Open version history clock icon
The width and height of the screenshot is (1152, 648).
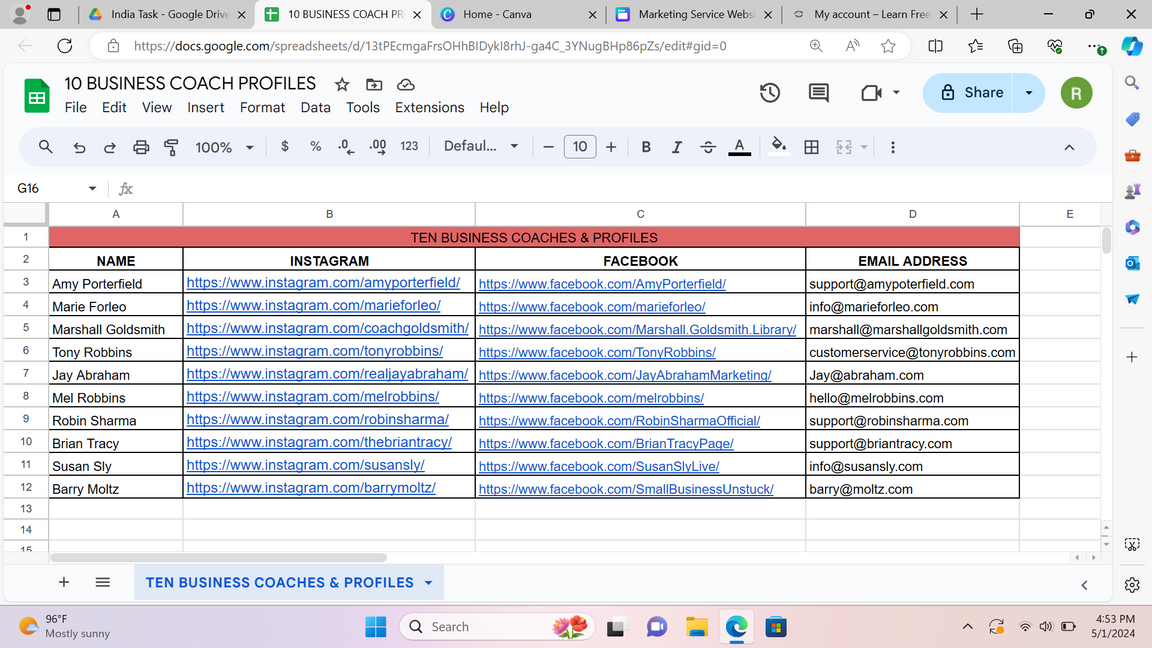(x=770, y=93)
